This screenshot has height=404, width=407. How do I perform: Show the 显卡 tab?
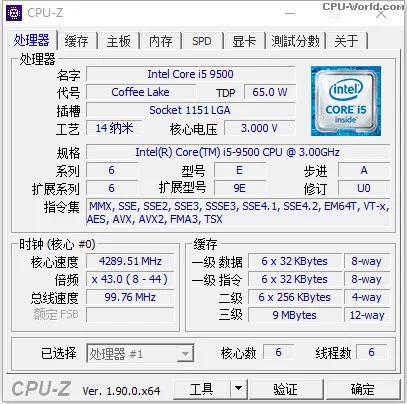point(244,41)
